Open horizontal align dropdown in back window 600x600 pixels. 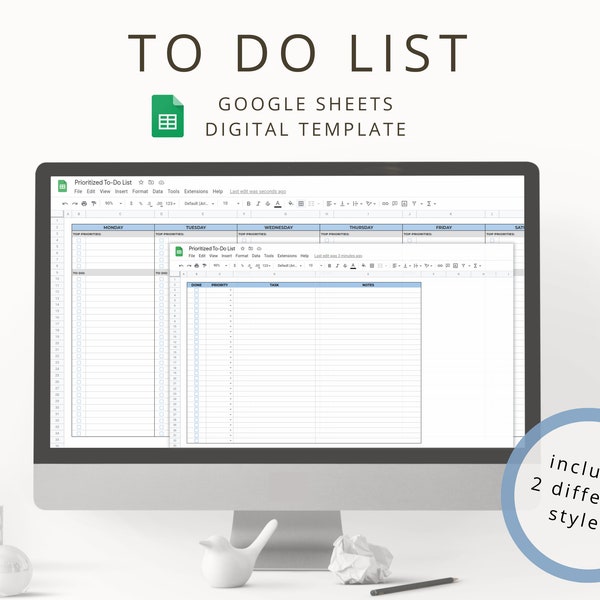pos(331,204)
